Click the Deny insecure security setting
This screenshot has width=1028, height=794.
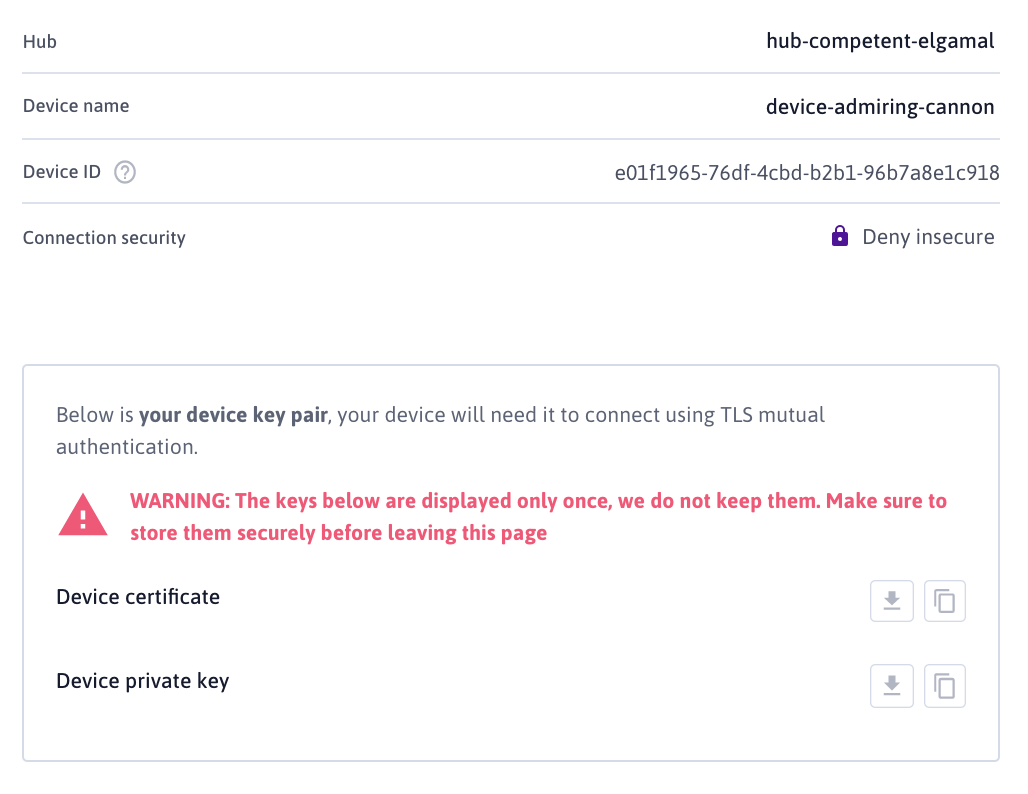click(928, 237)
